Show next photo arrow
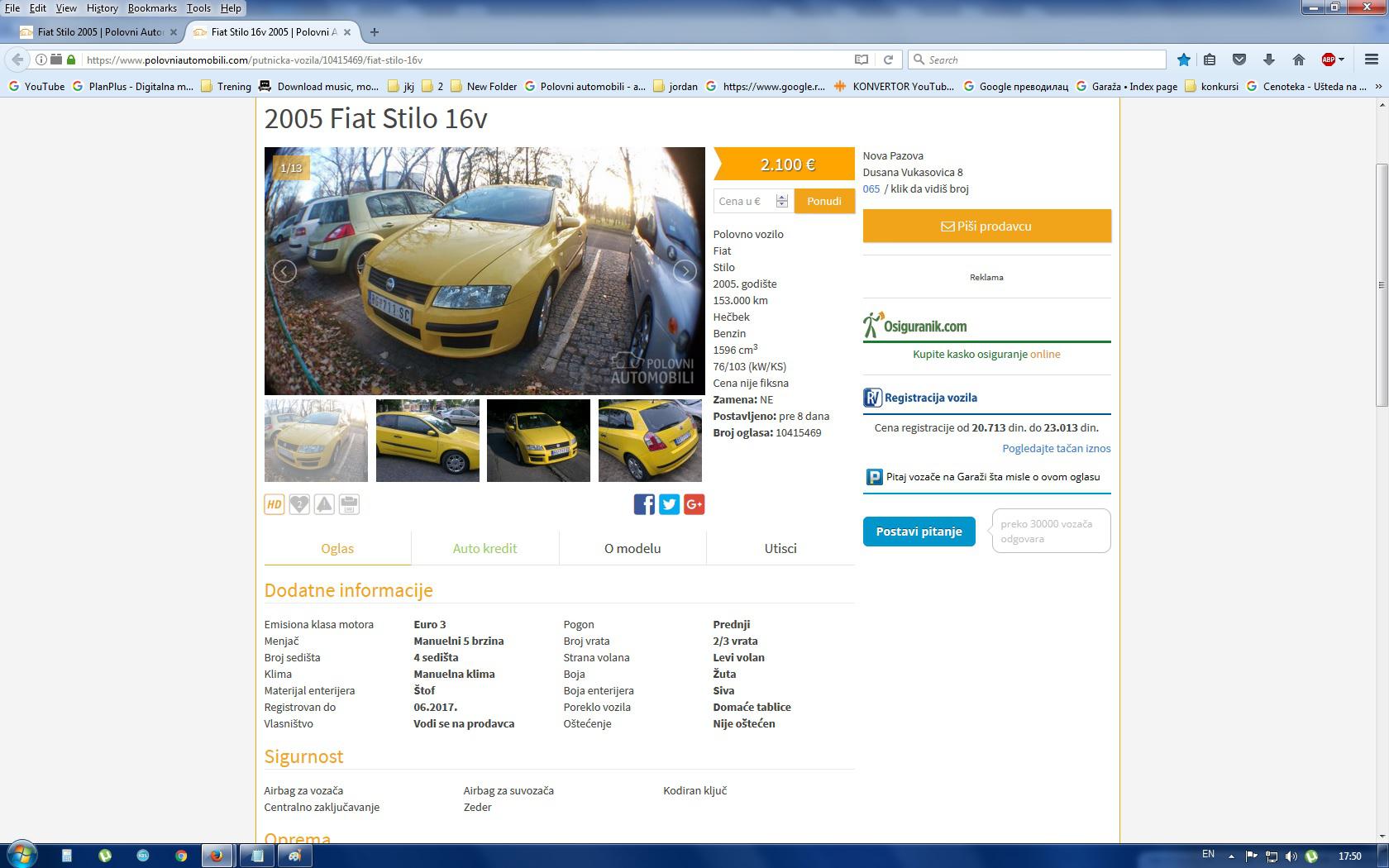Screen dimensions: 1389x868 [x=685, y=271]
